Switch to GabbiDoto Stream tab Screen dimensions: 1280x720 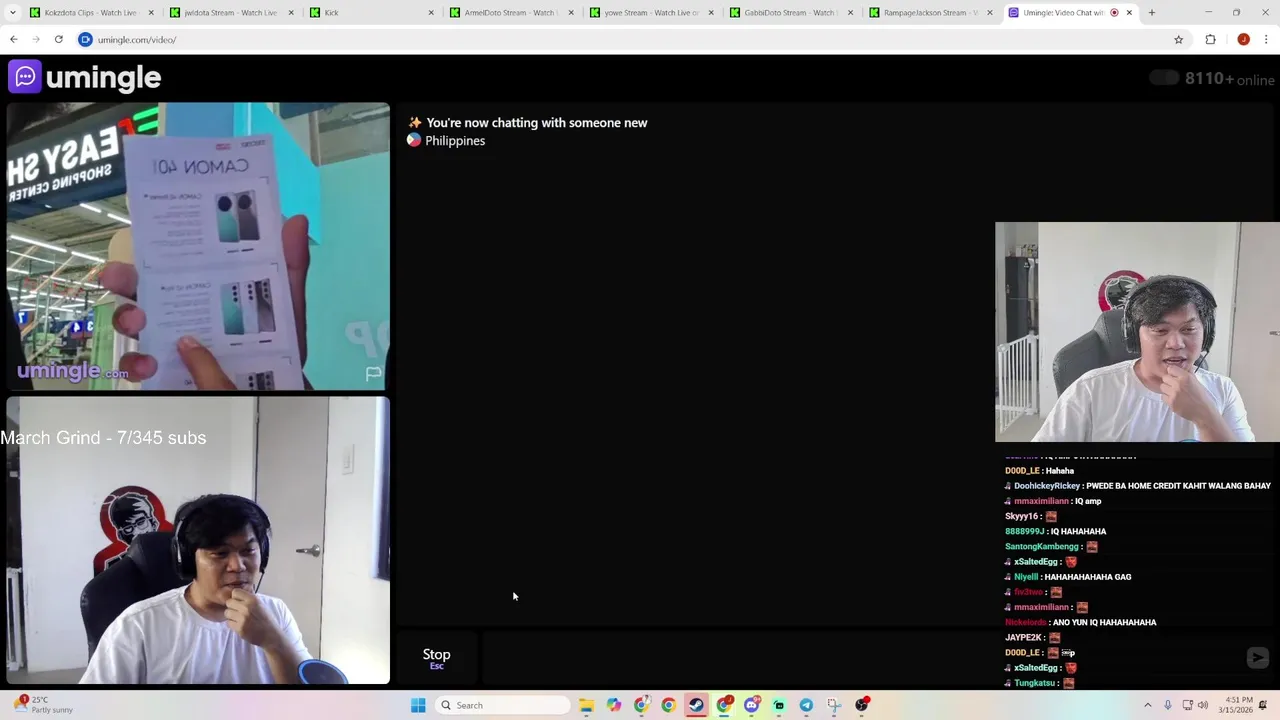click(791, 13)
